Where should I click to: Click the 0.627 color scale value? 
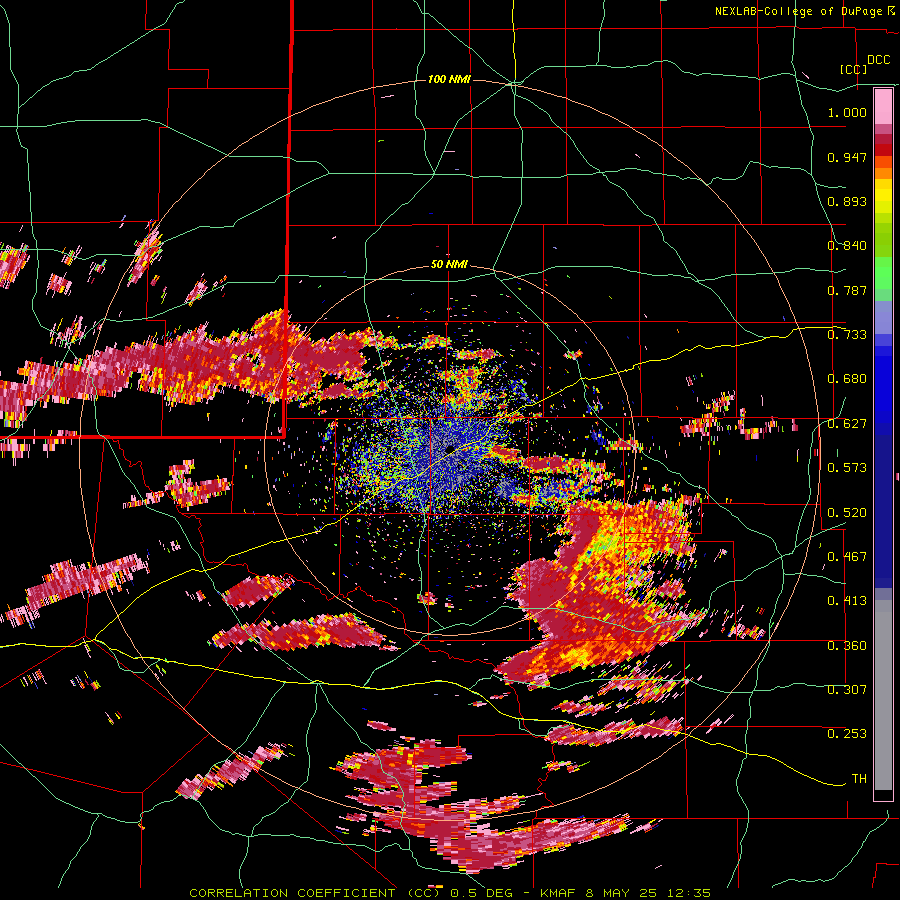pos(847,424)
